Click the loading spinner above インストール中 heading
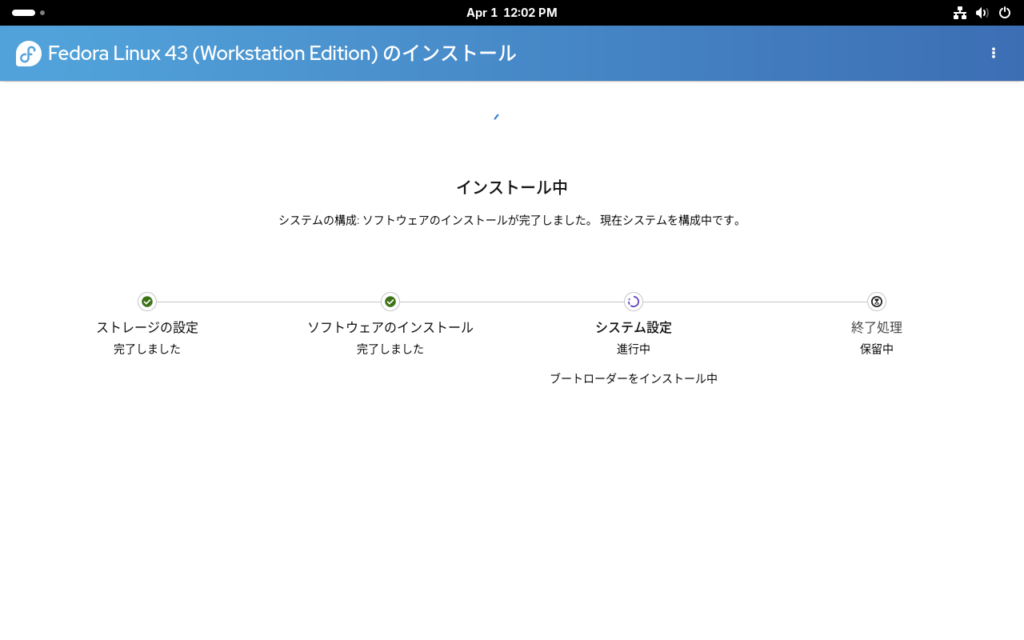 496,117
